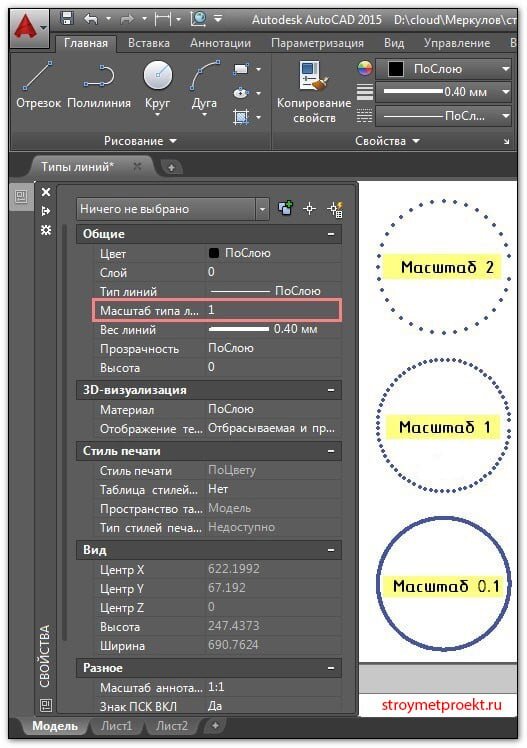
Task: Click the save icon in quick access toolbar
Action: (x=67, y=19)
